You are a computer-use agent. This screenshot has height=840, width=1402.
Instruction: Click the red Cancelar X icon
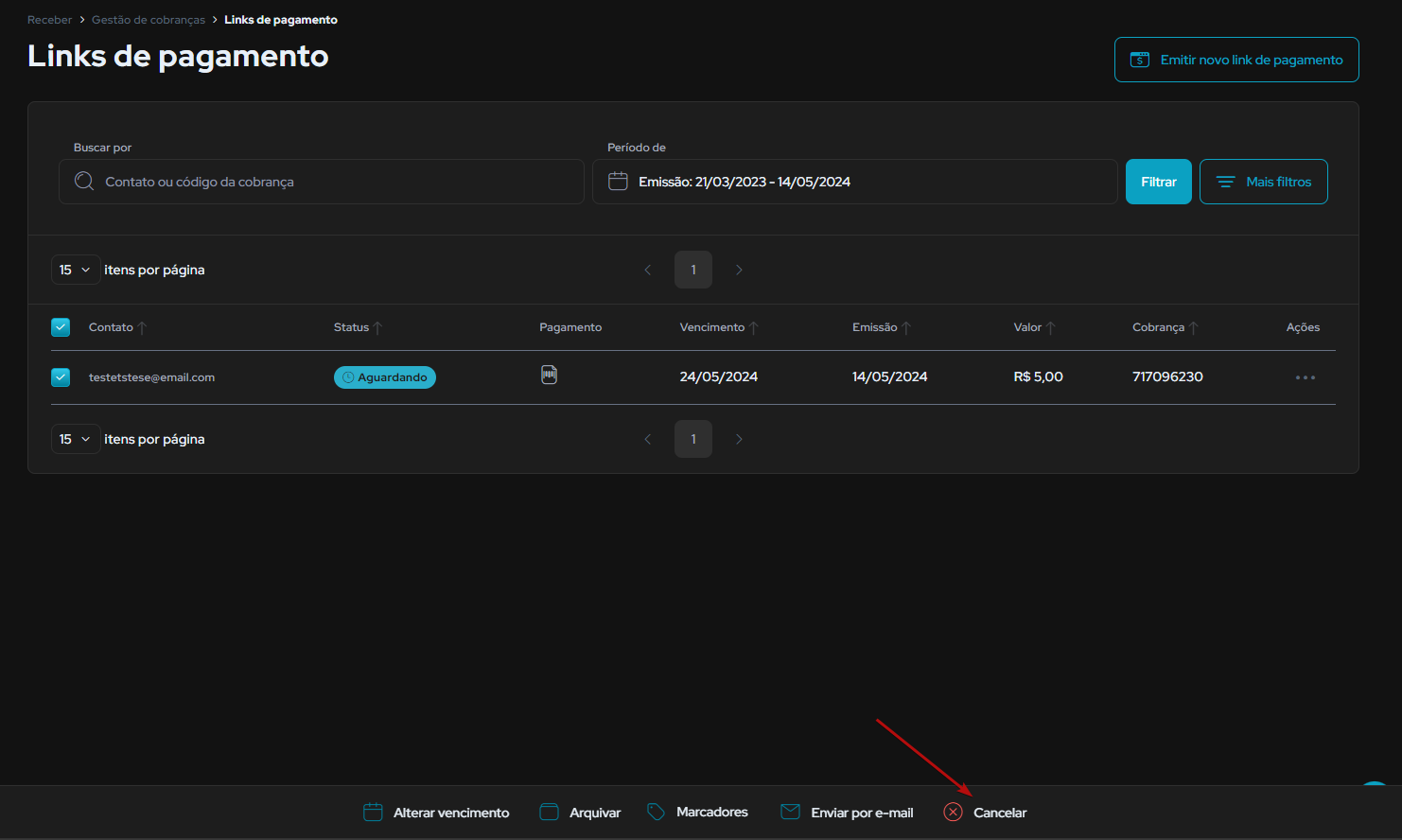[954, 812]
